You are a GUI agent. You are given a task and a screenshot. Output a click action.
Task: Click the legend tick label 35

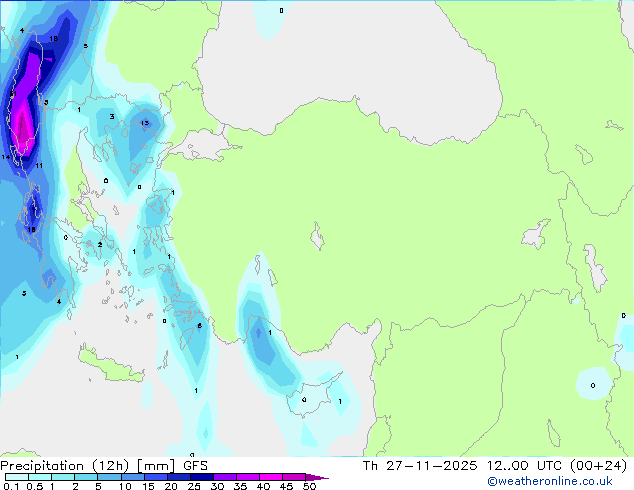pos(240,486)
